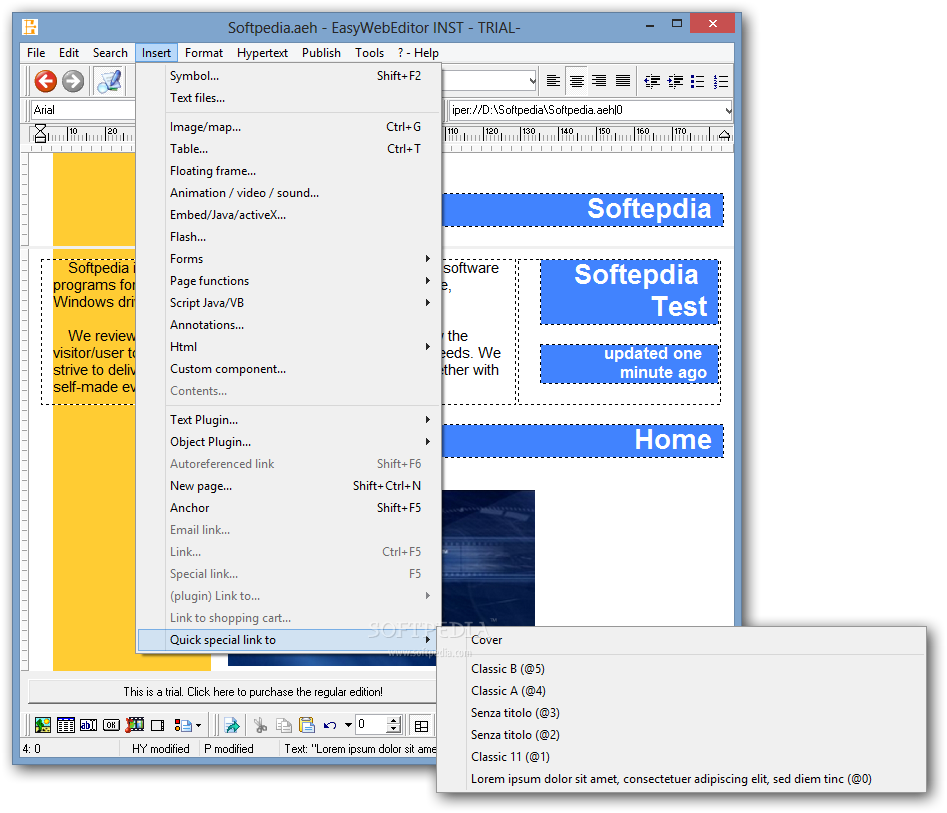Click the blue Home heading banner
This screenshot has height=813, width=947.
(583, 440)
